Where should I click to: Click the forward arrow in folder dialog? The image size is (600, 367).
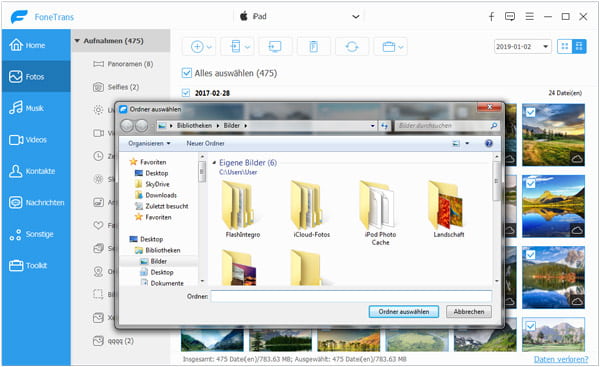(x=141, y=126)
